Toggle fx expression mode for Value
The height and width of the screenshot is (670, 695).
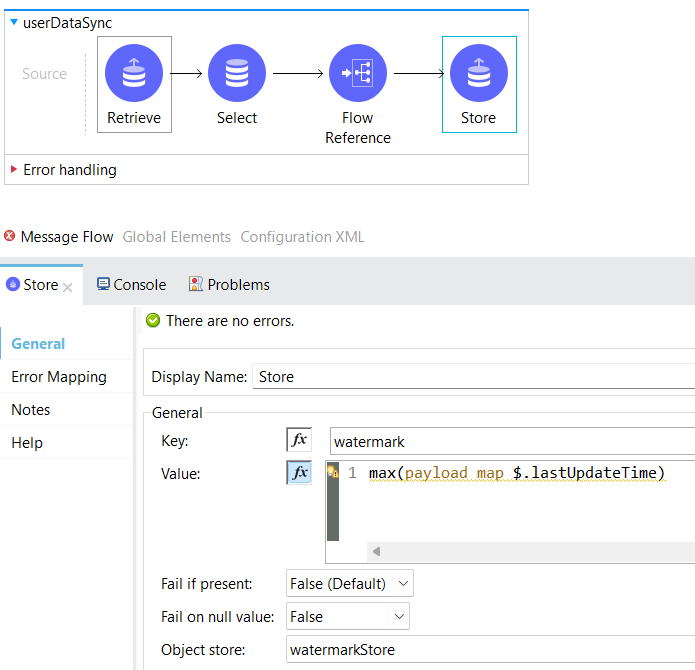pyautogui.click(x=299, y=472)
